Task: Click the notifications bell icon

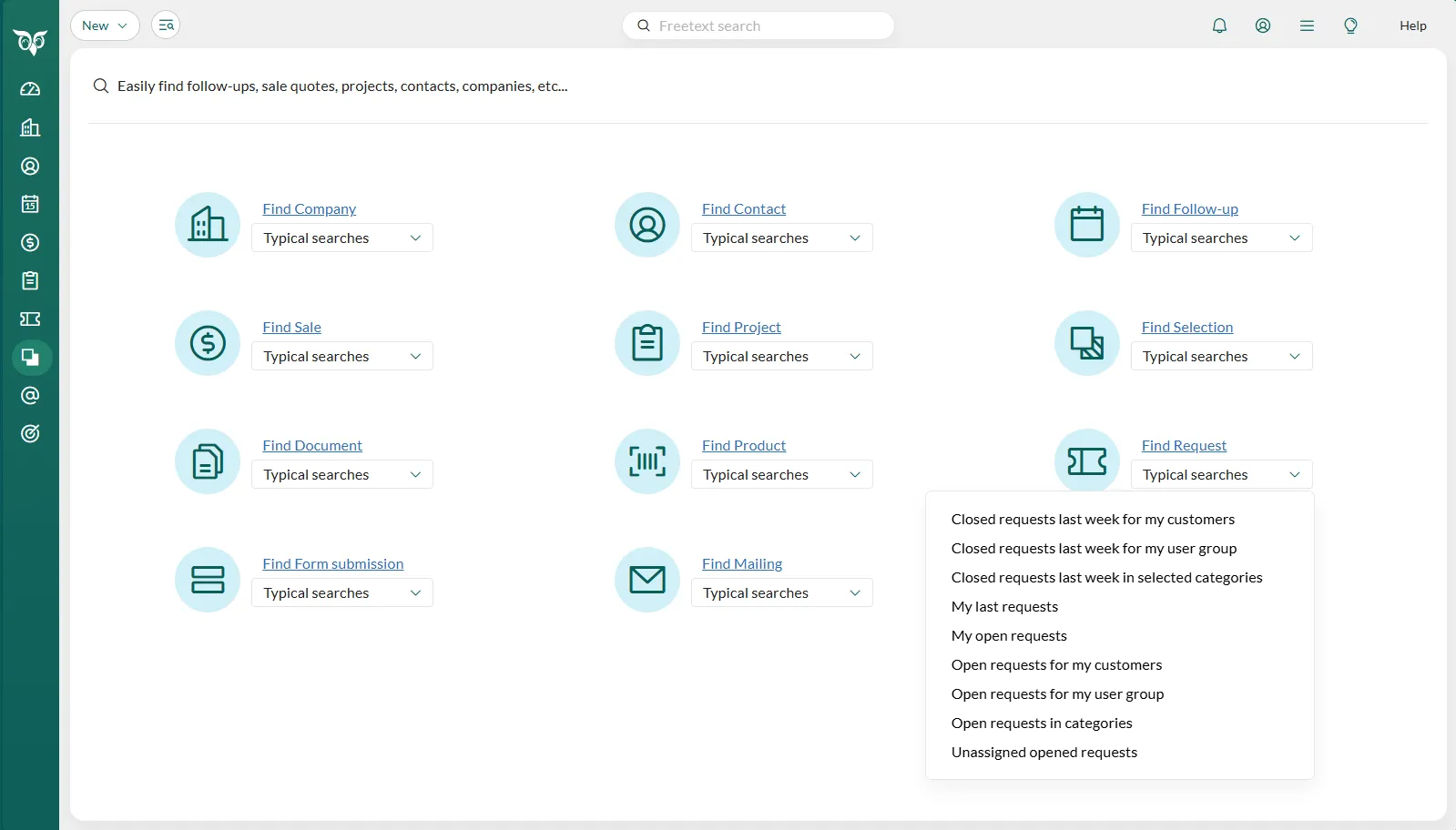Action: click(x=1219, y=25)
